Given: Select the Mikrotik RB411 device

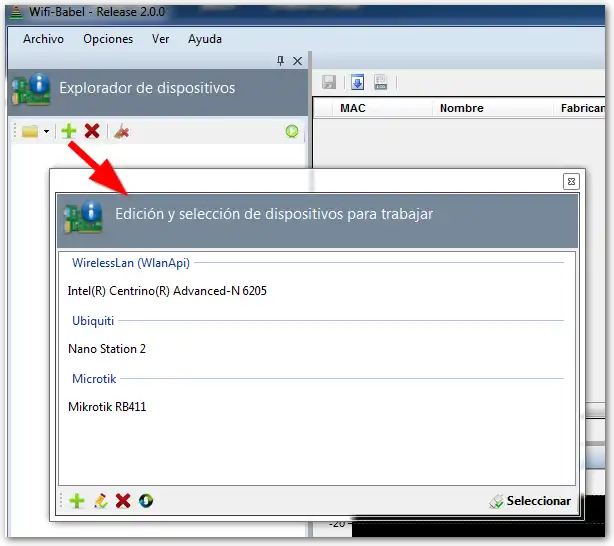Looking at the screenshot, I should click(107, 407).
